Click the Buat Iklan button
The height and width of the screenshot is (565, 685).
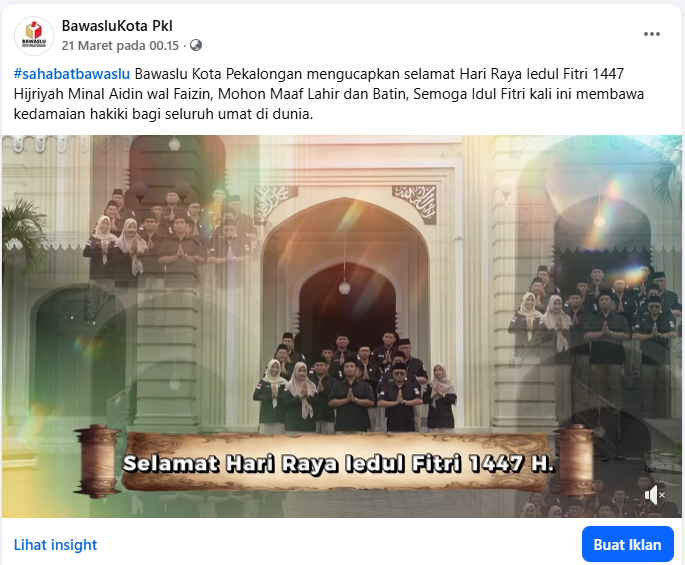click(627, 544)
